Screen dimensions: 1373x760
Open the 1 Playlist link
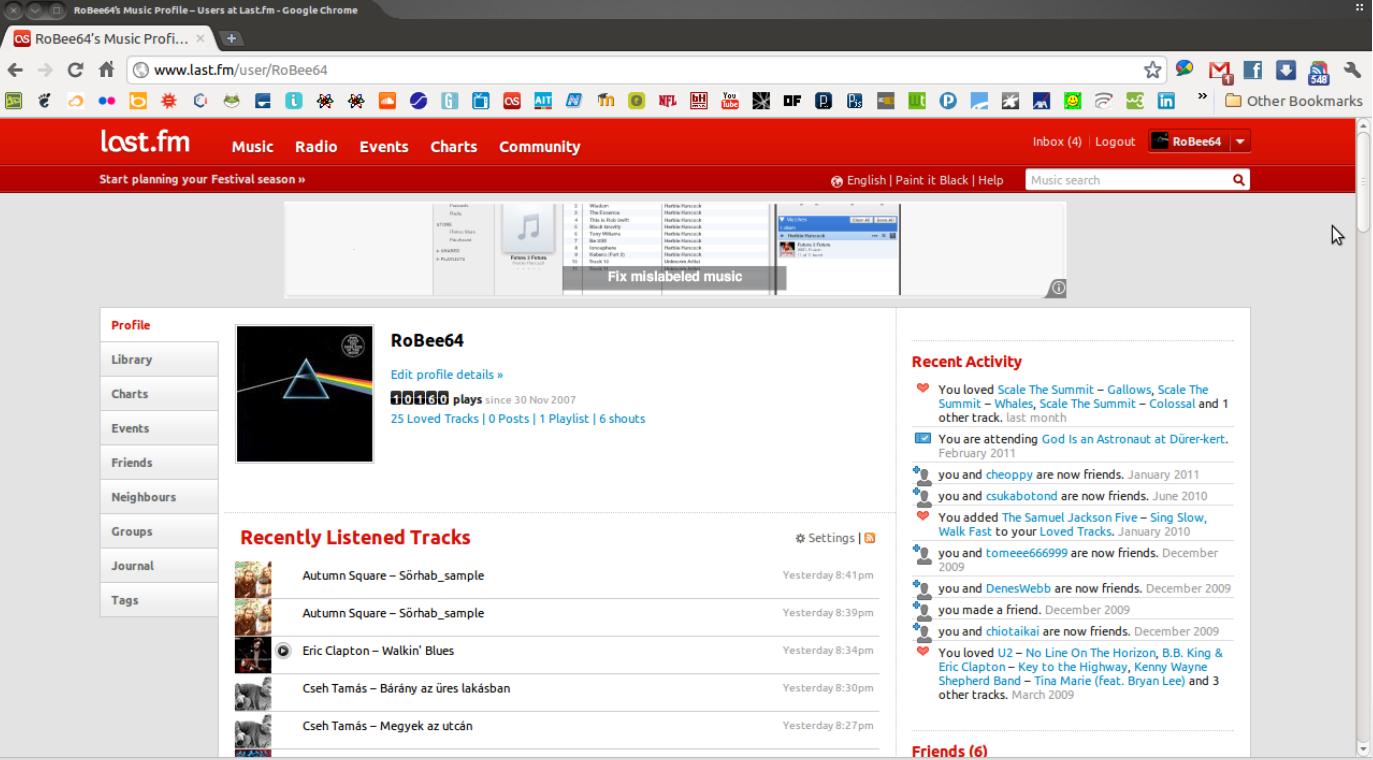(x=565, y=419)
